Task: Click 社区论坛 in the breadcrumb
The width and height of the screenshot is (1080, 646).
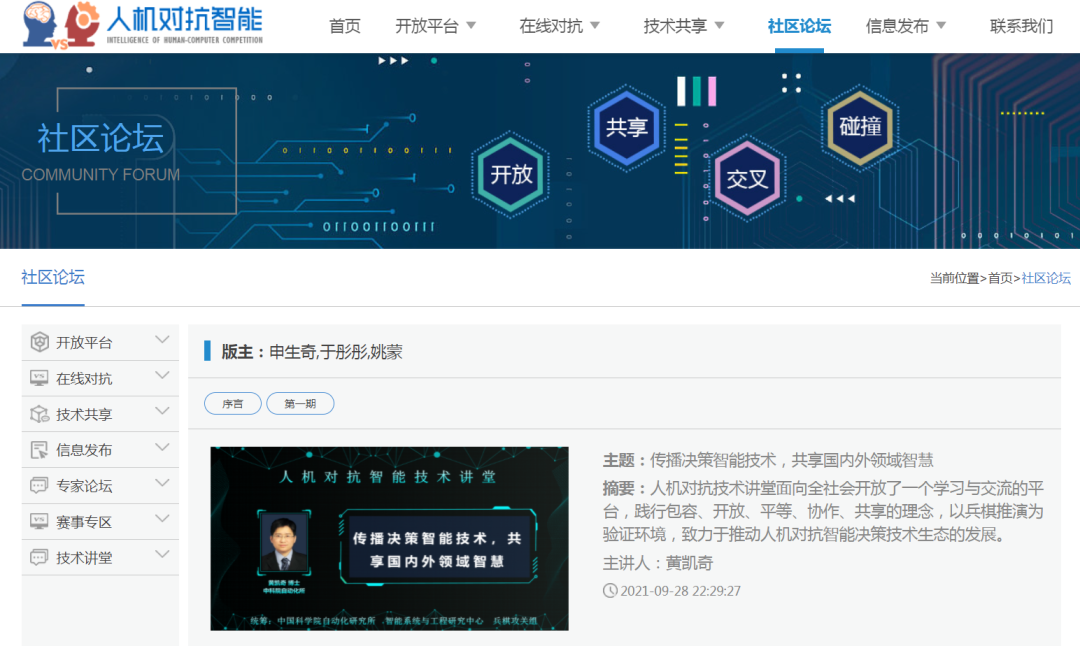Action: point(1046,278)
